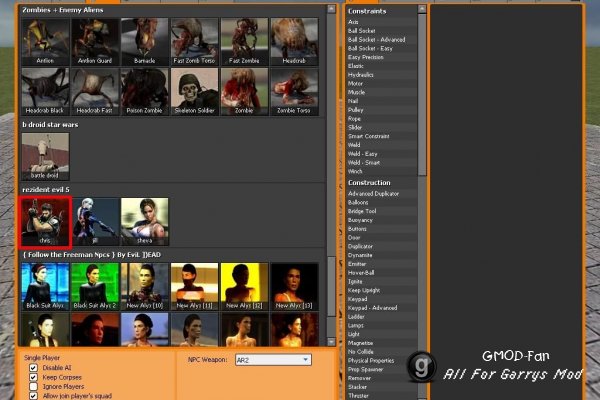
Task: Choose the Elastic tool
Action: click(x=382, y=66)
